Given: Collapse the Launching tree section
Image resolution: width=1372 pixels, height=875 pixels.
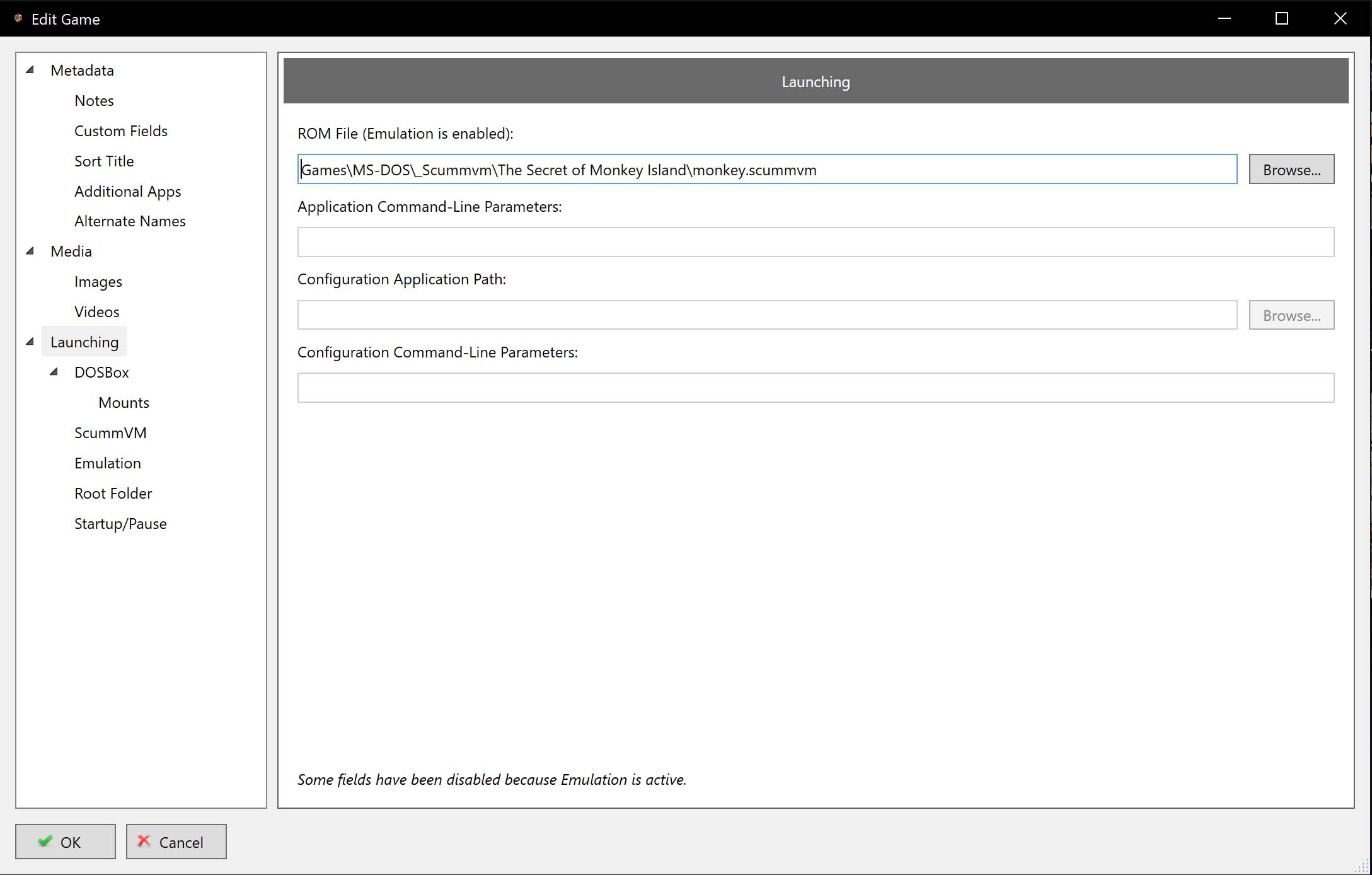Looking at the screenshot, I should (30, 342).
